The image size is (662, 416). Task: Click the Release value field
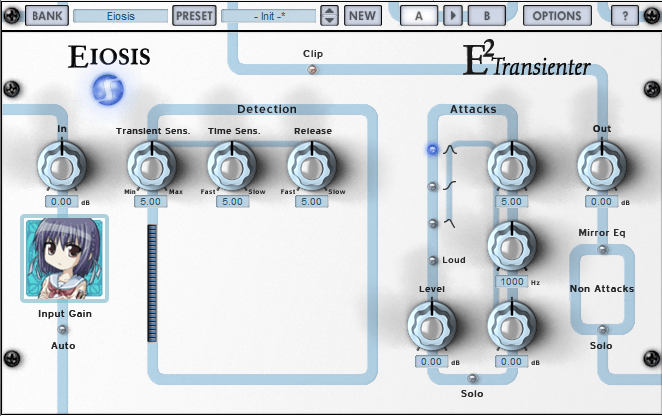coord(312,202)
